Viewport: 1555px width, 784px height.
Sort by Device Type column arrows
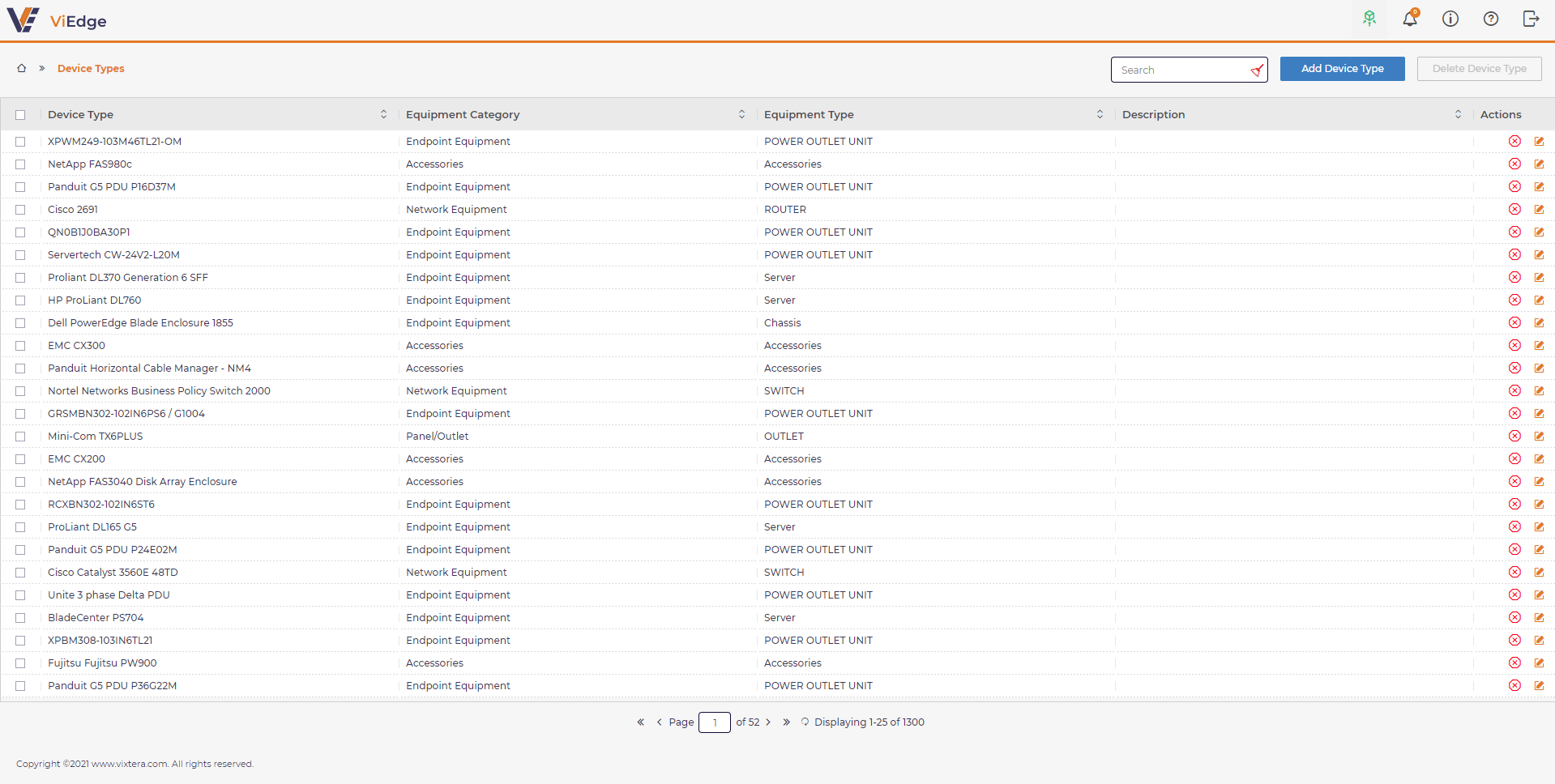click(383, 114)
